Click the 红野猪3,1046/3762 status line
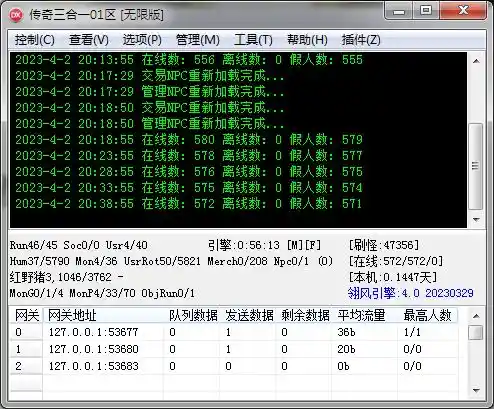Screen dimensions: 494x409 (x=67, y=277)
